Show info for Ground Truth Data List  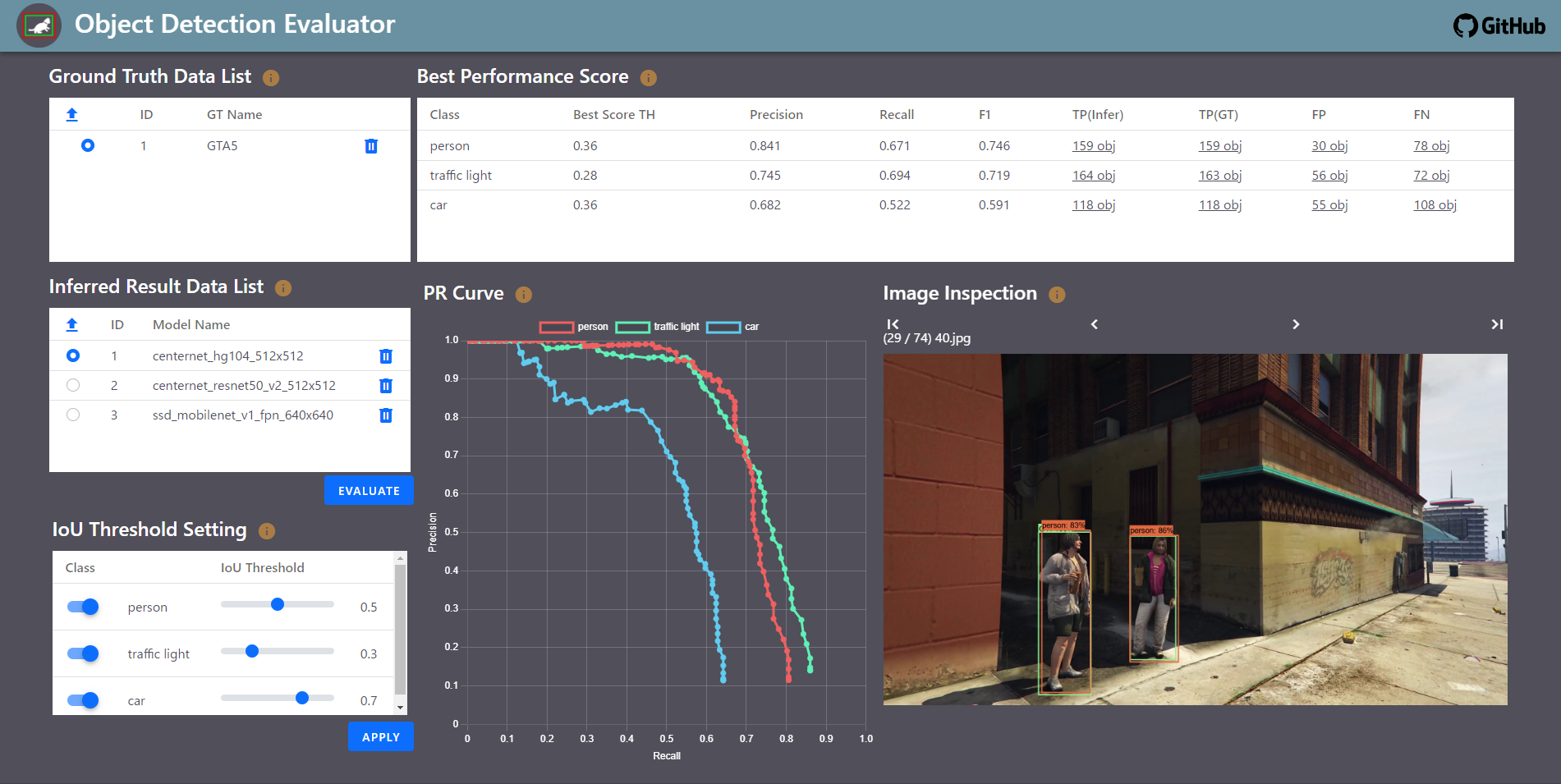coord(271,78)
